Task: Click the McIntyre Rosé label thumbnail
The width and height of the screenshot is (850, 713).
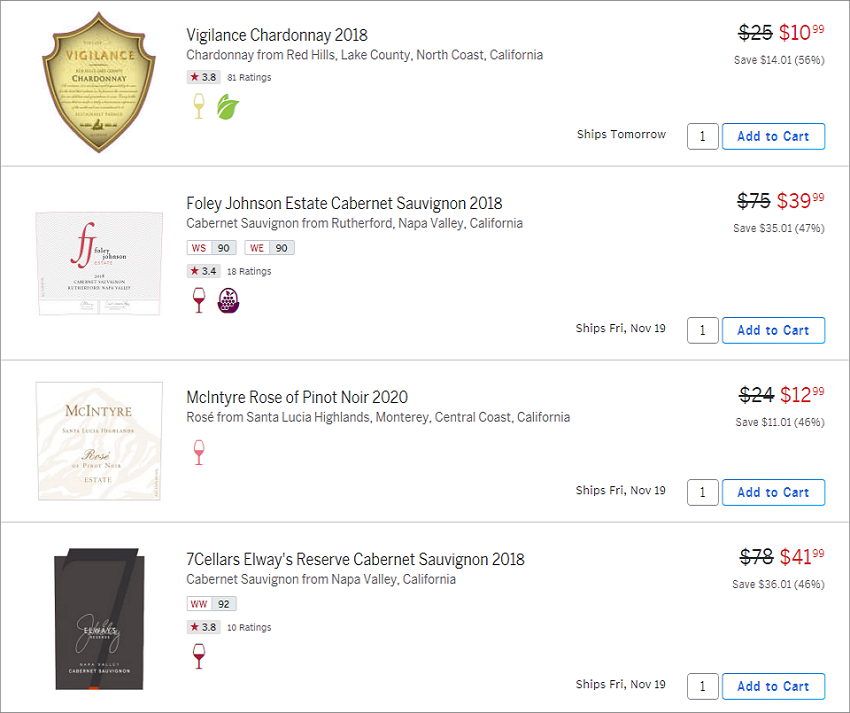Action: 99,441
